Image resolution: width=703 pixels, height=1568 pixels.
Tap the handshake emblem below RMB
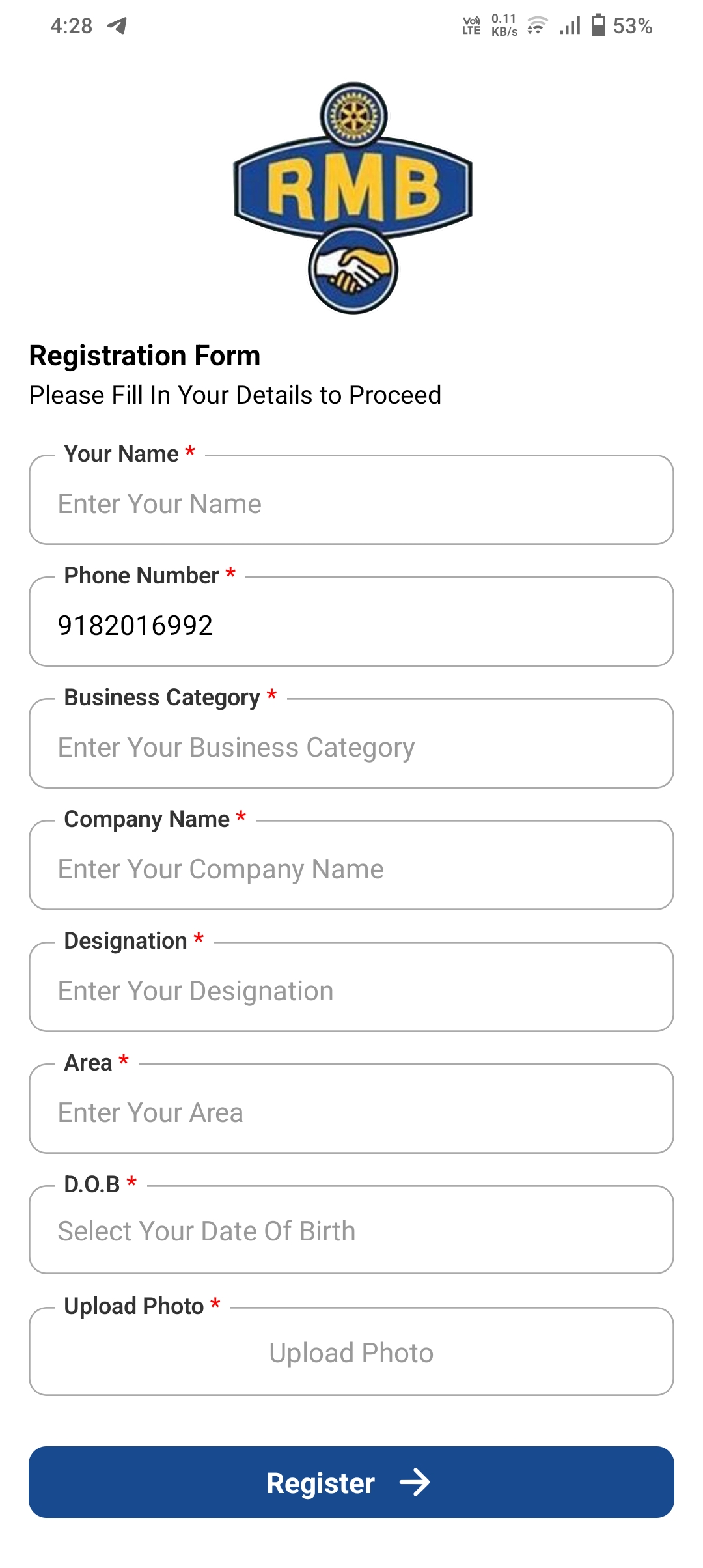point(353,270)
